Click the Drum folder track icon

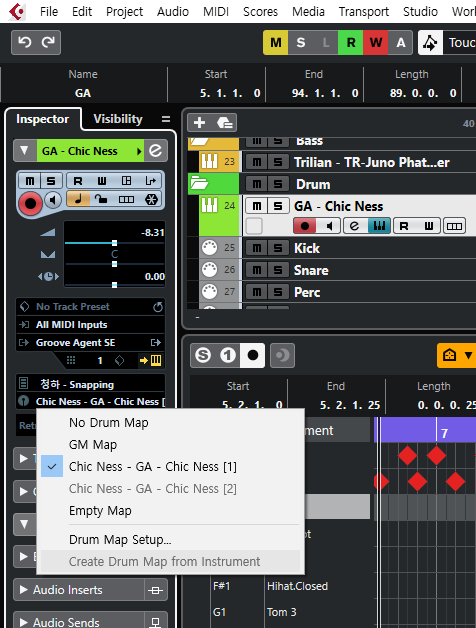click(x=199, y=184)
